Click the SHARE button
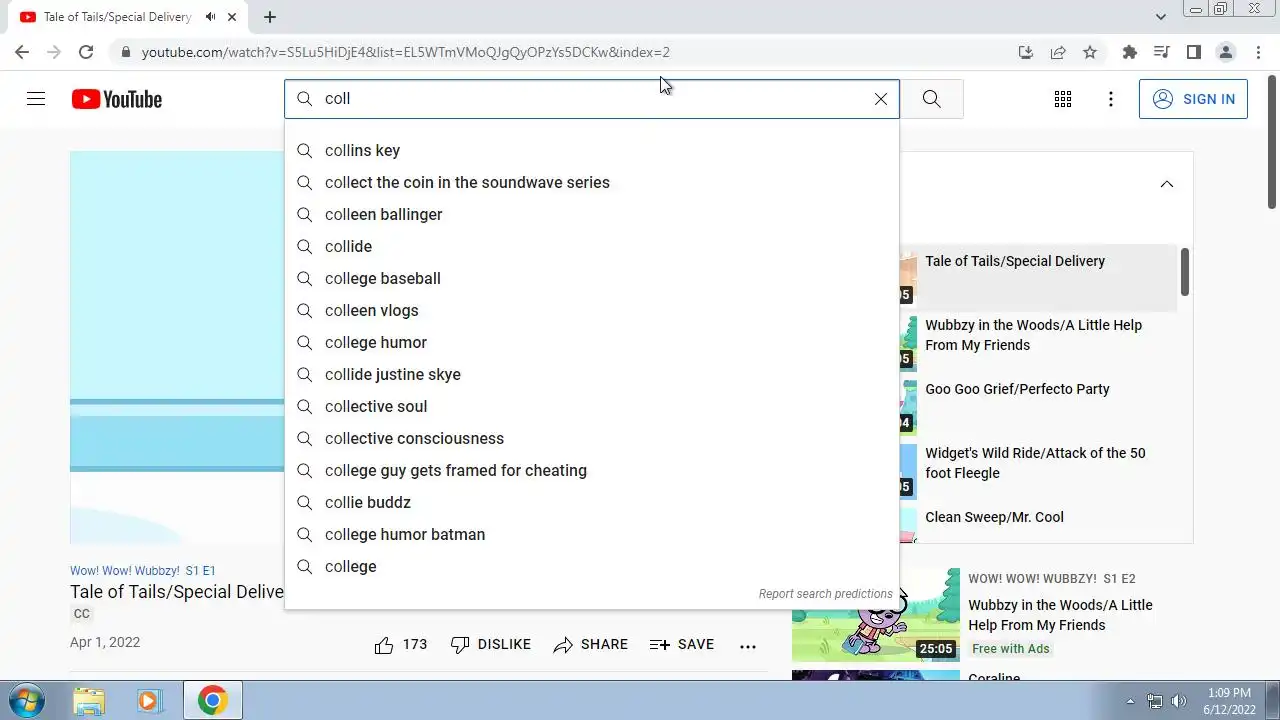The height and width of the screenshot is (720, 1280). (x=591, y=645)
